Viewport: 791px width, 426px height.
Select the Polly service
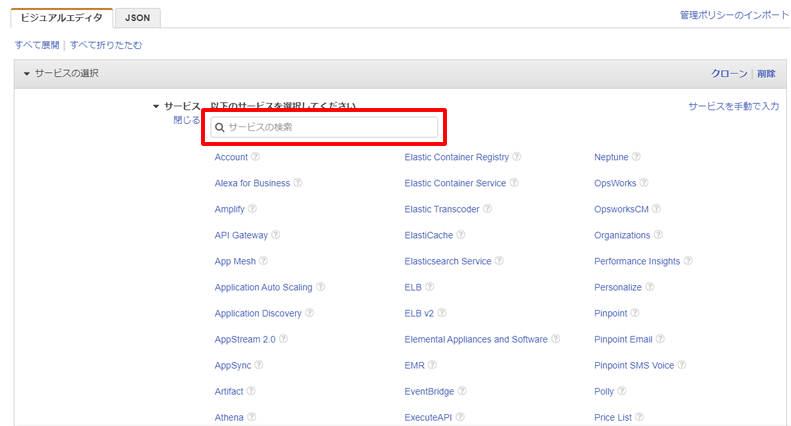pos(604,392)
